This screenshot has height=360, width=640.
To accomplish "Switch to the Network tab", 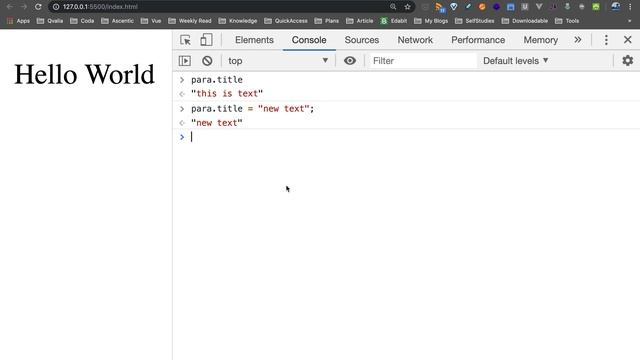I will coord(415,40).
